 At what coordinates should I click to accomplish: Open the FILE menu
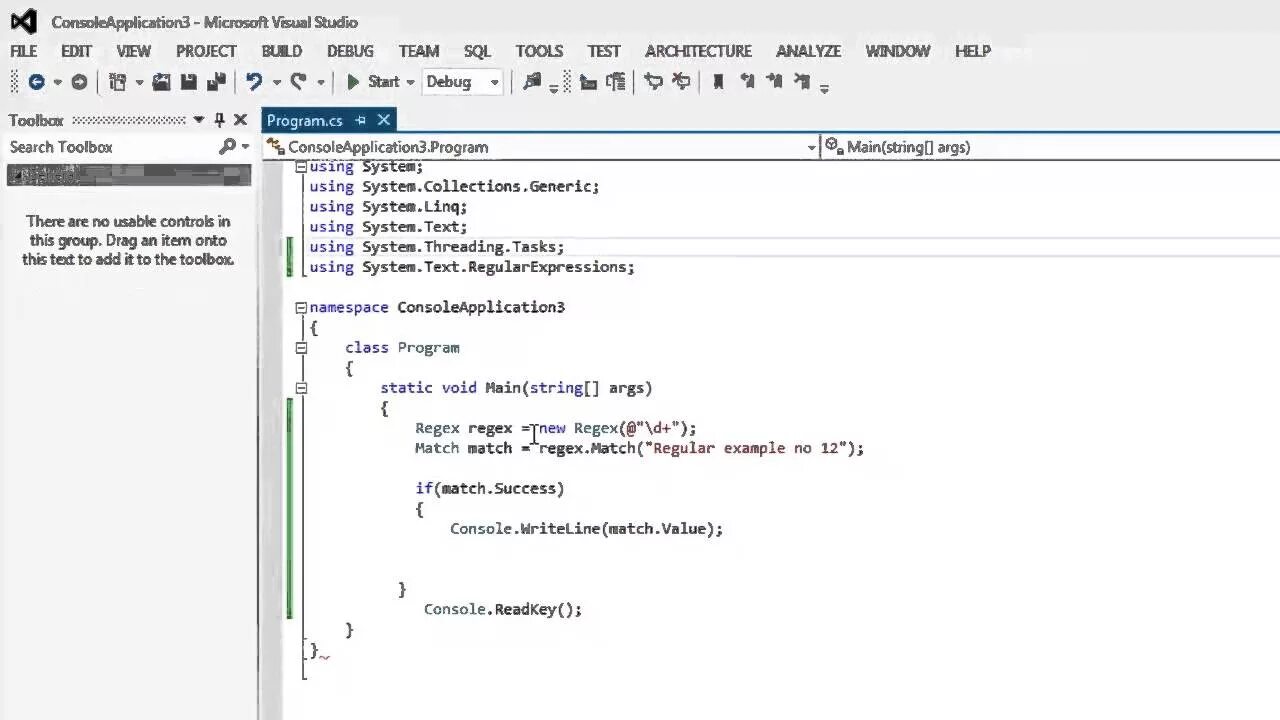tap(24, 51)
